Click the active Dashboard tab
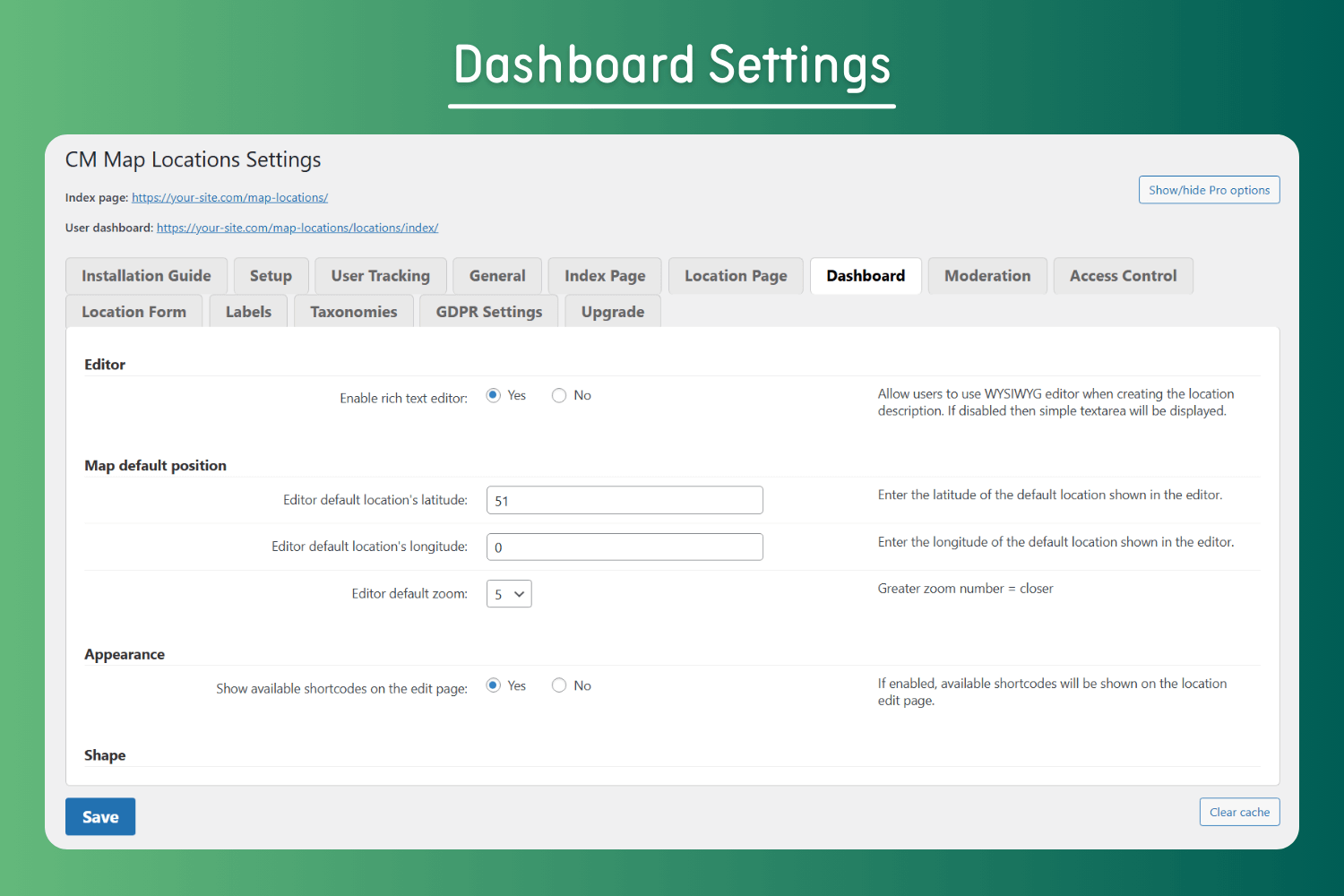This screenshot has height=896, width=1344. coord(866,276)
